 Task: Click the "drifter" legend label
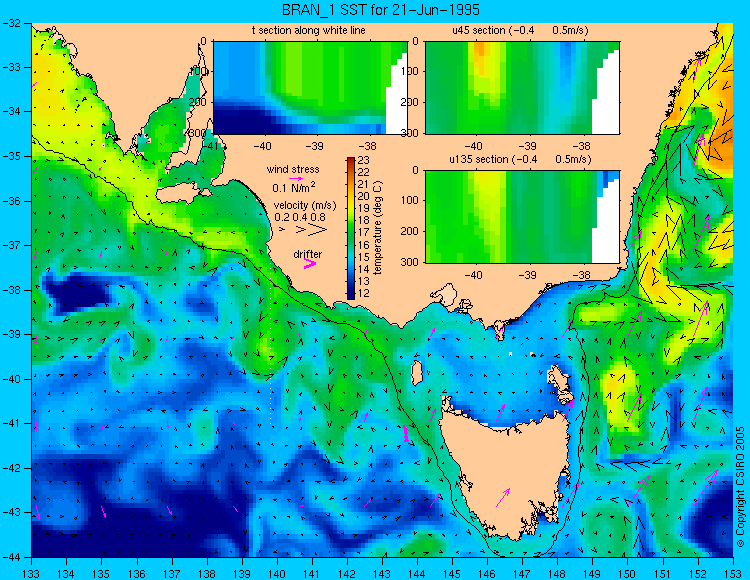pyautogui.click(x=308, y=254)
